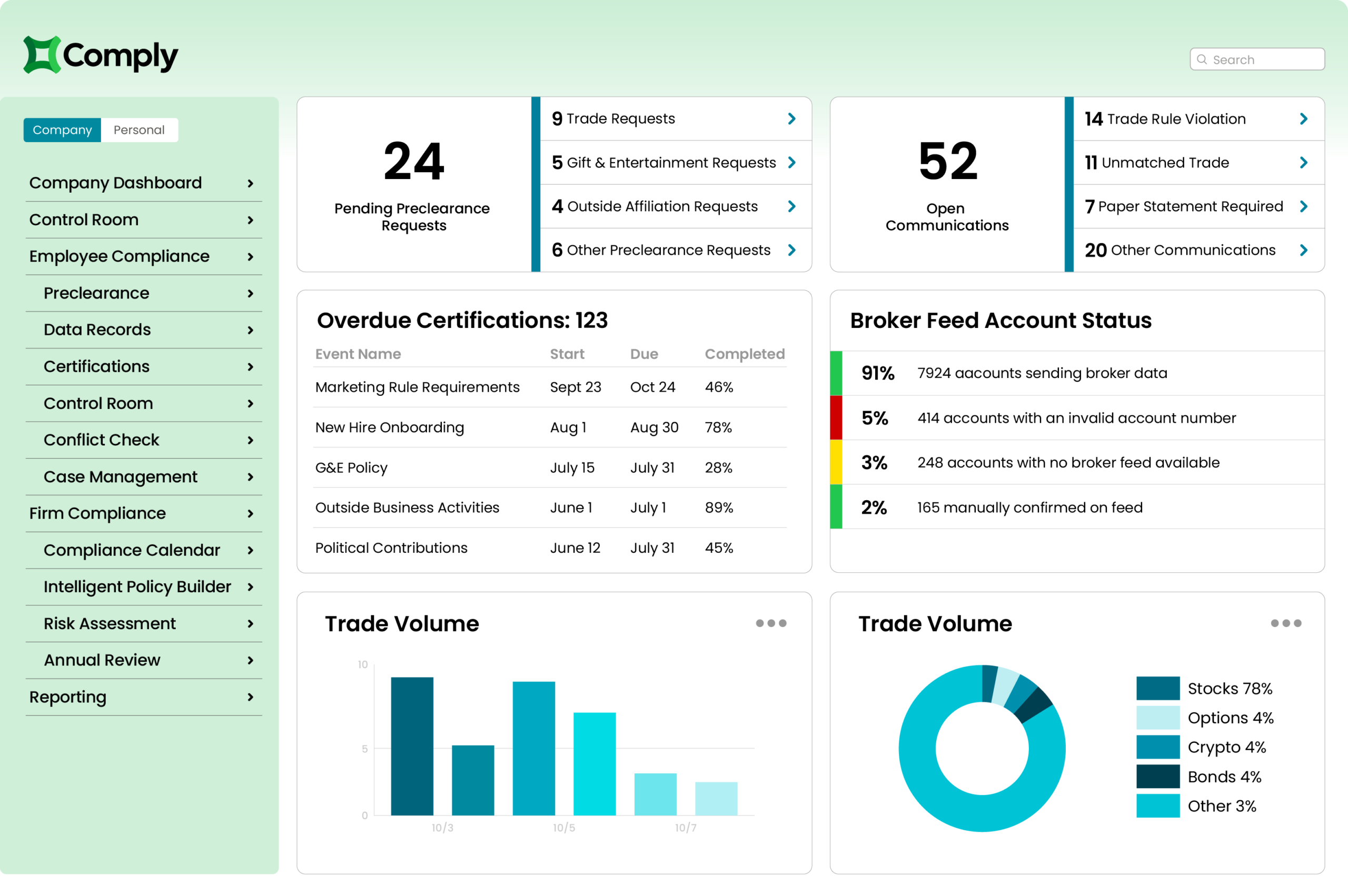This screenshot has width=1348, height=896.
Task: Open Other Communications arrow
Action: pyautogui.click(x=1303, y=250)
